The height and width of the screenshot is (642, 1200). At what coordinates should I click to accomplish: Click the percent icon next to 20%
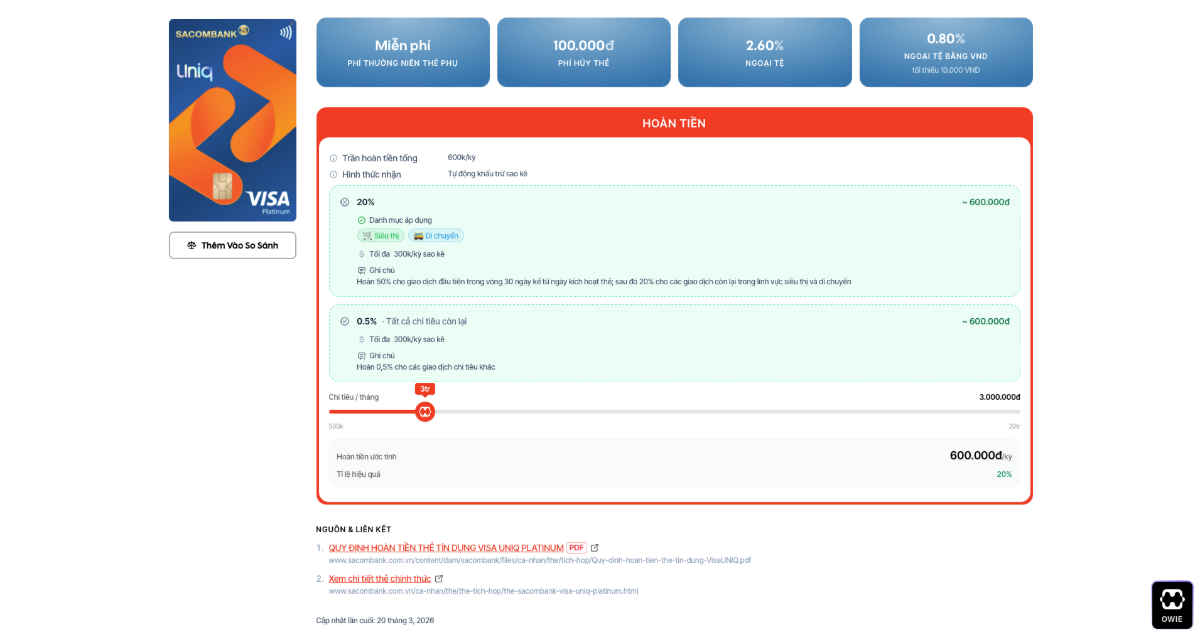345,202
